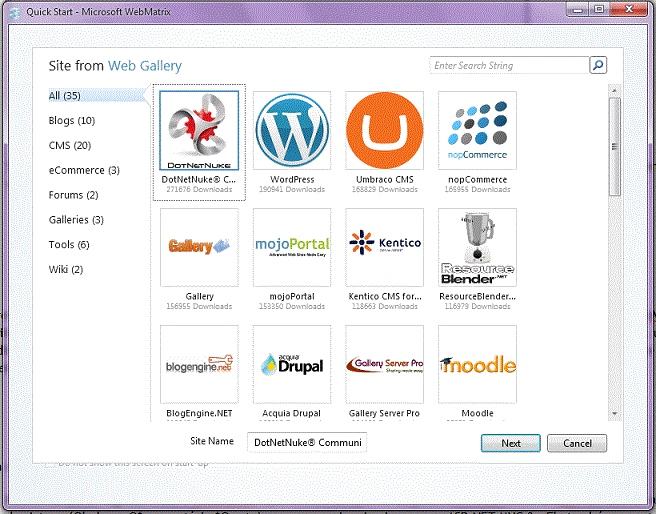The height and width of the screenshot is (514, 656).
Task: Focus the Site Name text field
Action: [x=307, y=442]
